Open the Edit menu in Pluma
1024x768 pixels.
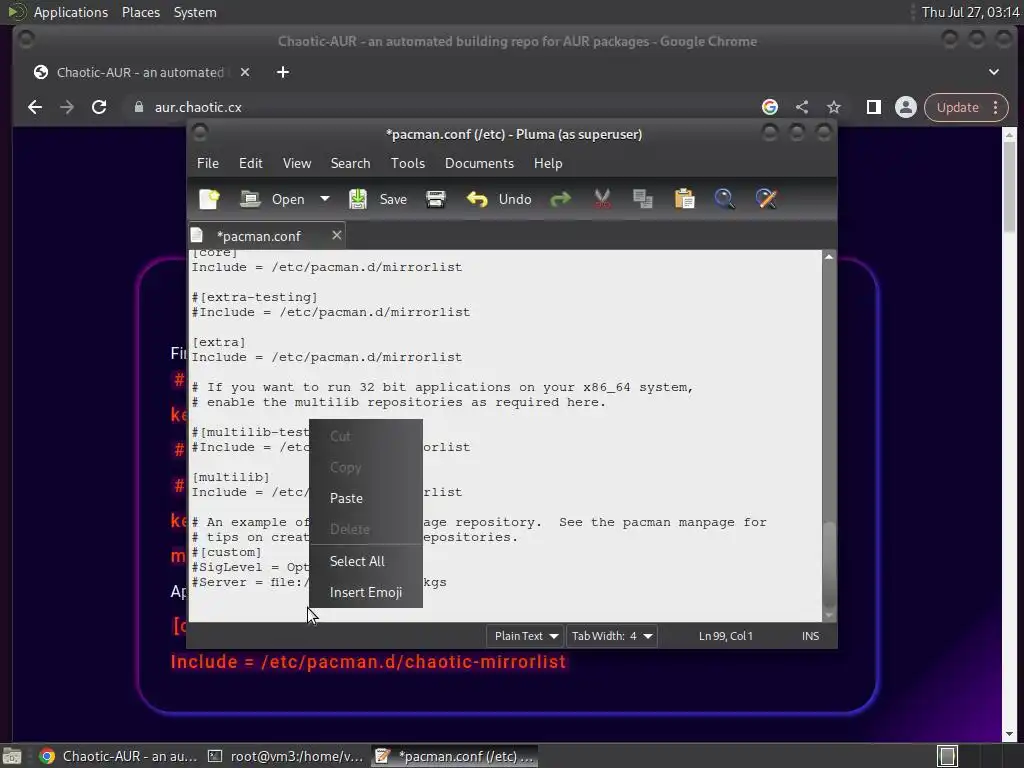click(x=251, y=163)
